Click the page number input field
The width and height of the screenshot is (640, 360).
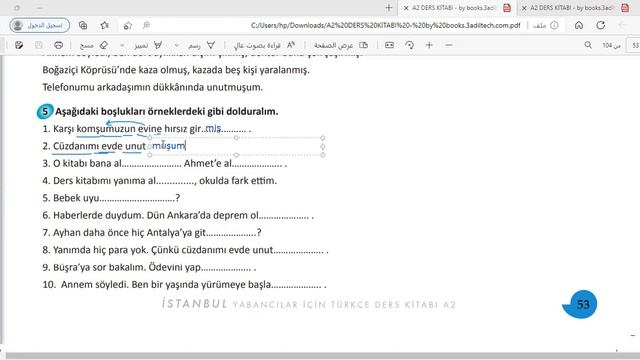[634, 45]
